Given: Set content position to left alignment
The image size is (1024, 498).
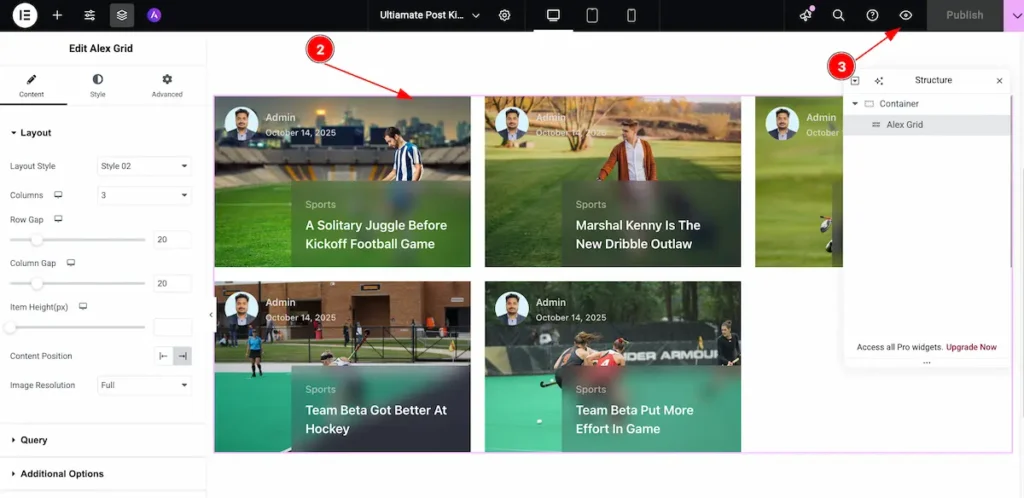Looking at the screenshot, I should [x=164, y=357].
